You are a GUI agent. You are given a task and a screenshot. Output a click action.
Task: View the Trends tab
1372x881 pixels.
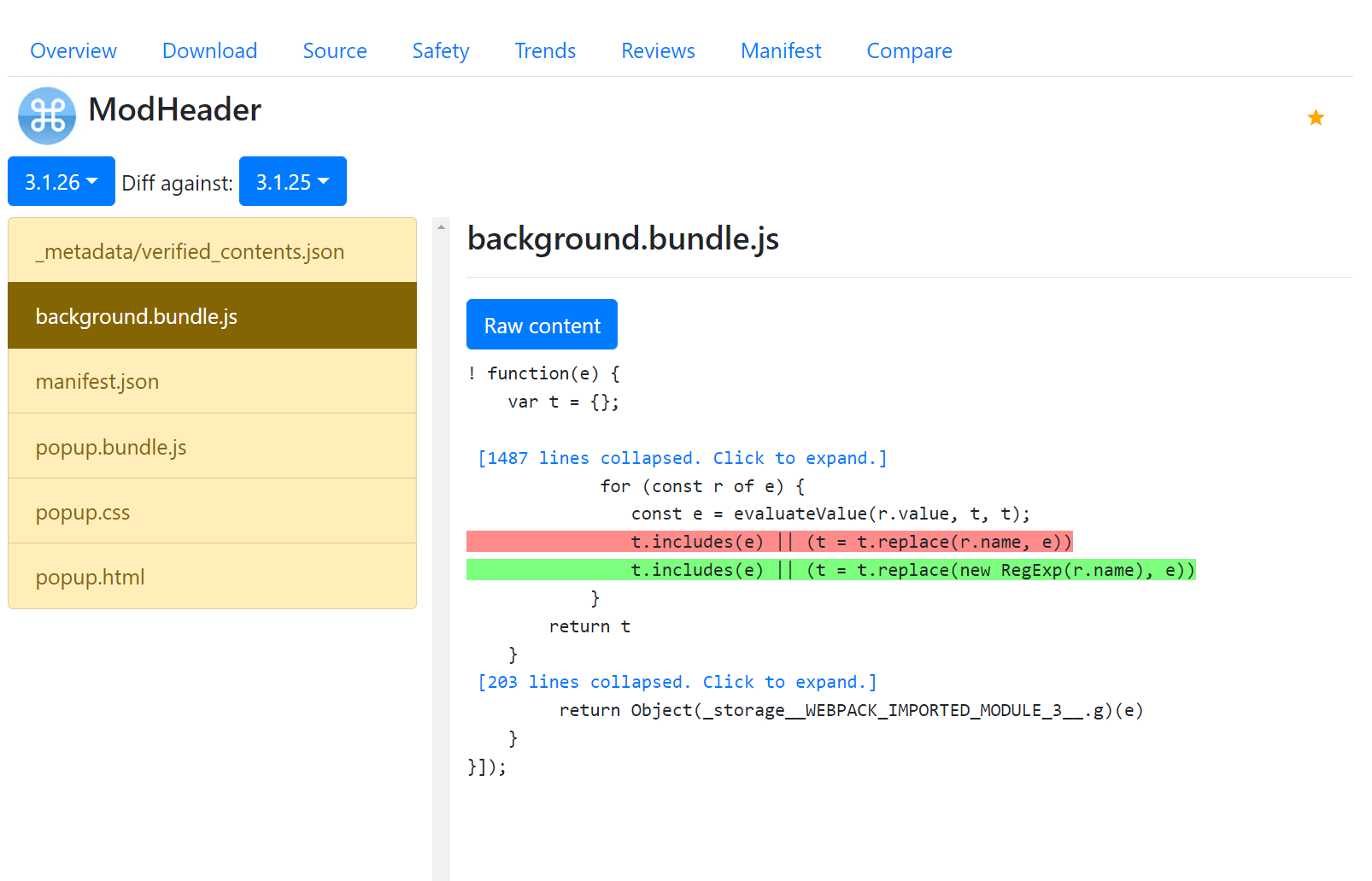pos(545,50)
